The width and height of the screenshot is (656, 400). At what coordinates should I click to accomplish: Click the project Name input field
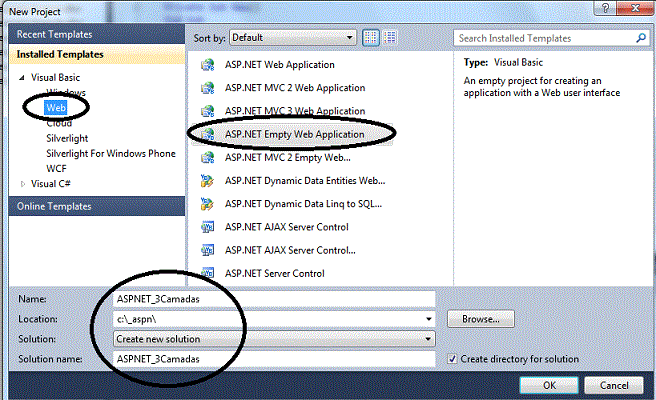274,299
